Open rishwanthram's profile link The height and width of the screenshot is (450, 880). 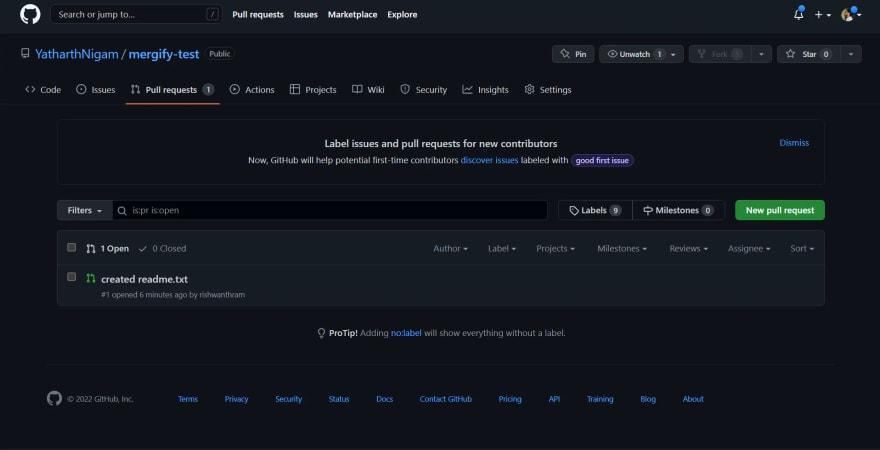(x=222, y=295)
